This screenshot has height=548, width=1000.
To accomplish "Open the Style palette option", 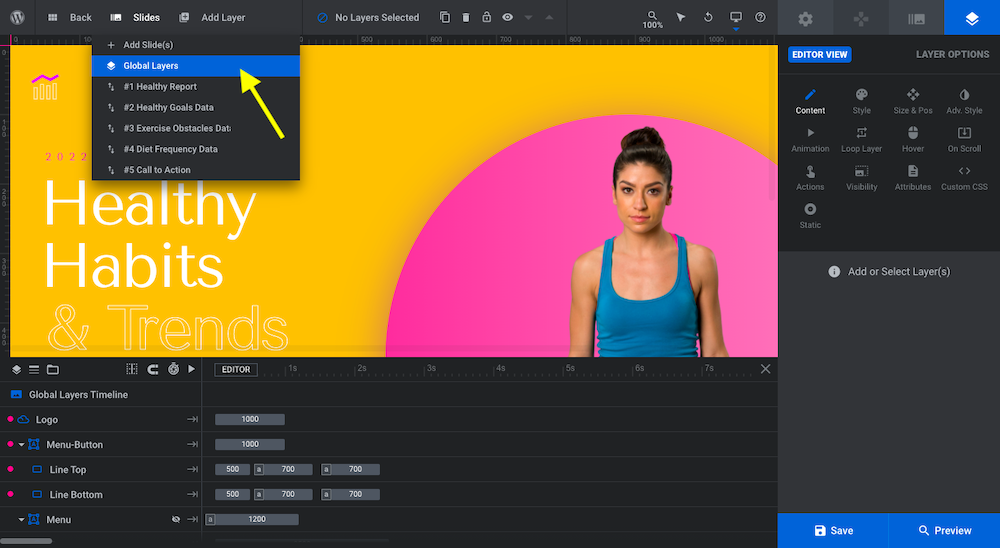I will [862, 101].
